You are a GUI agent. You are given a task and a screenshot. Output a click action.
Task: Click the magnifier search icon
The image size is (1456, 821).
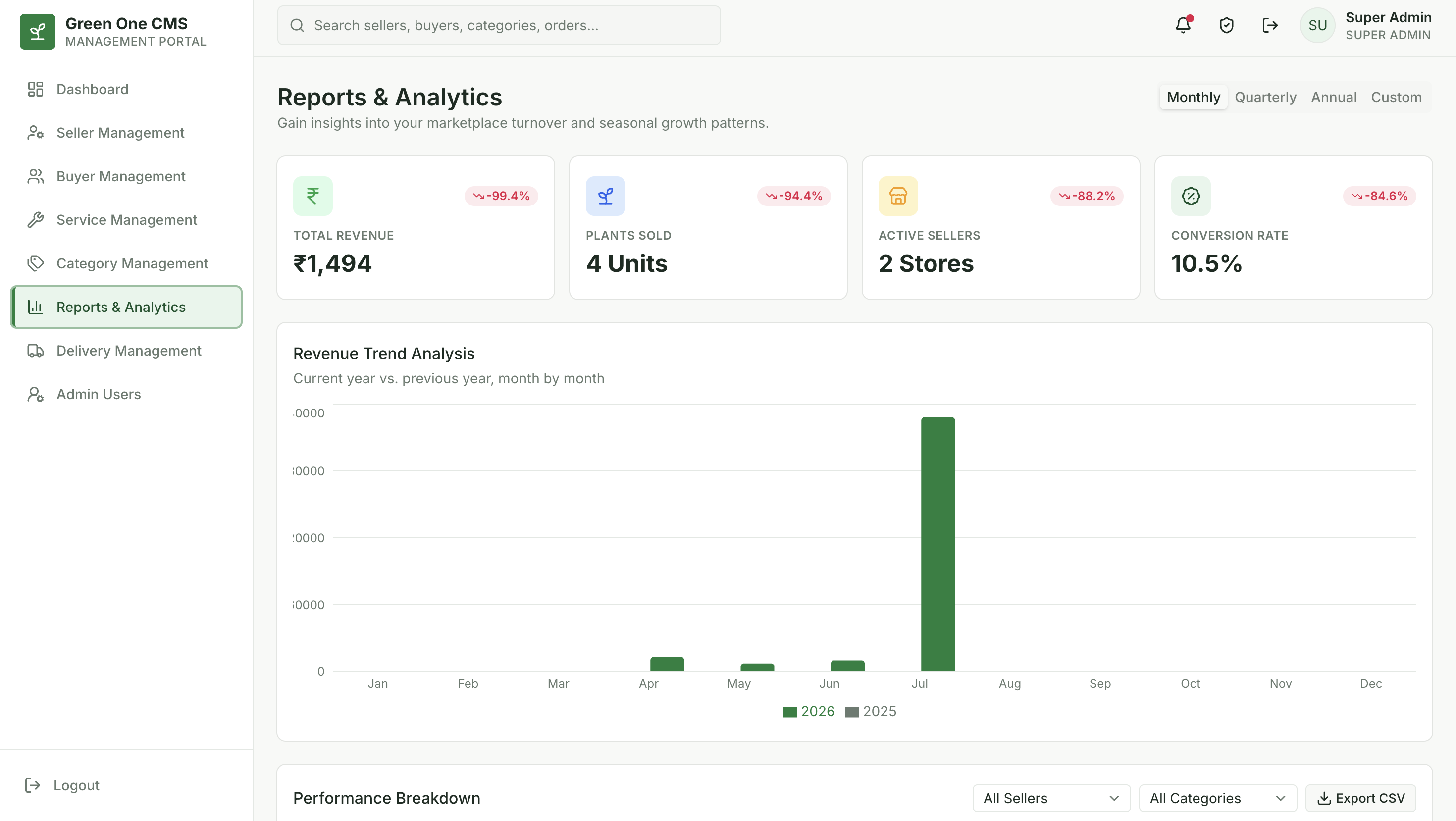click(x=297, y=25)
